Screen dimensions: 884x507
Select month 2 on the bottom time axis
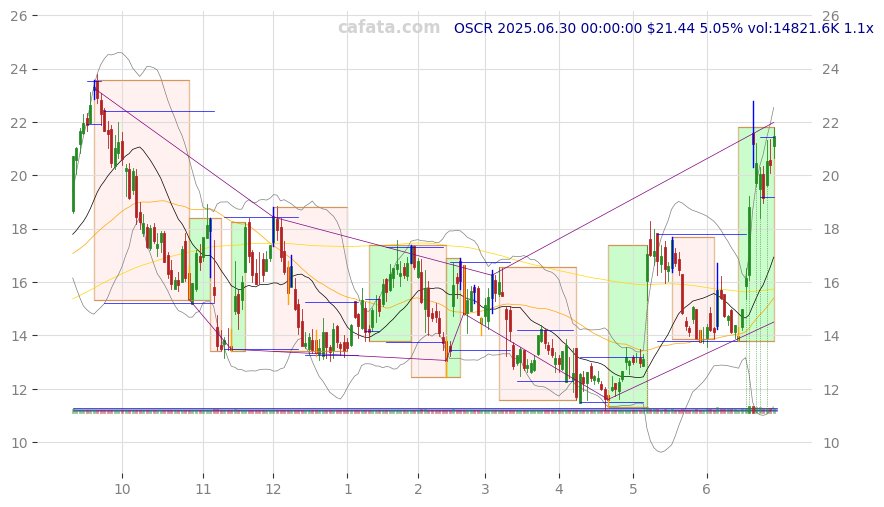click(x=418, y=489)
